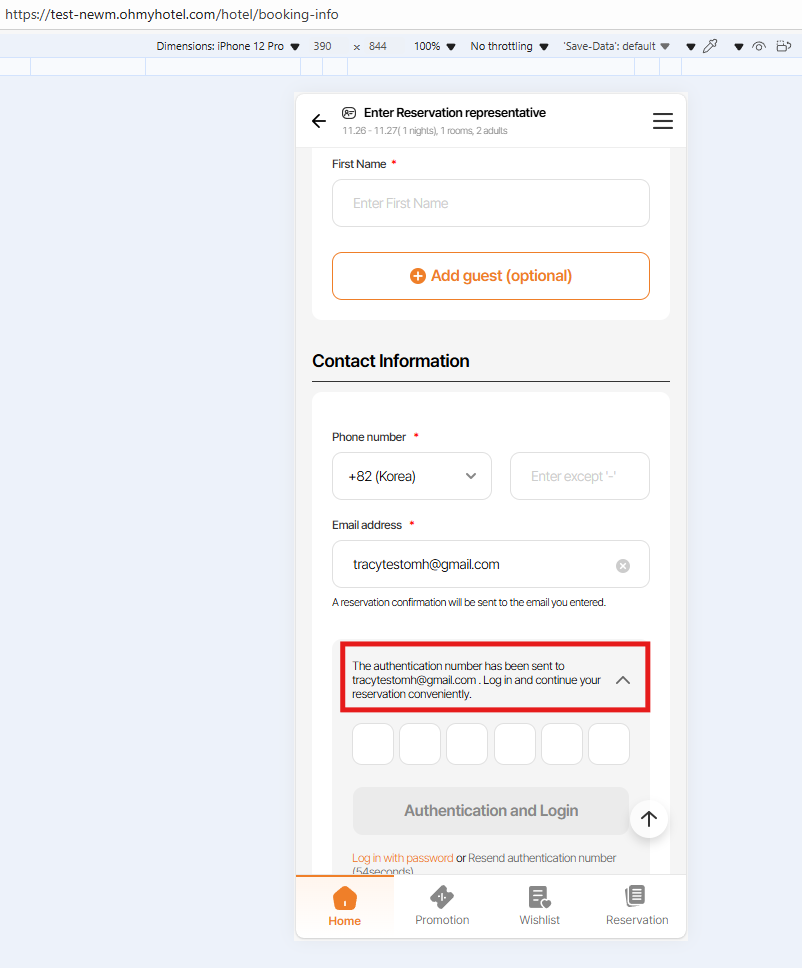Click the rotate device icon in toolbar
The image size is (802, 968).
point(784,46)
